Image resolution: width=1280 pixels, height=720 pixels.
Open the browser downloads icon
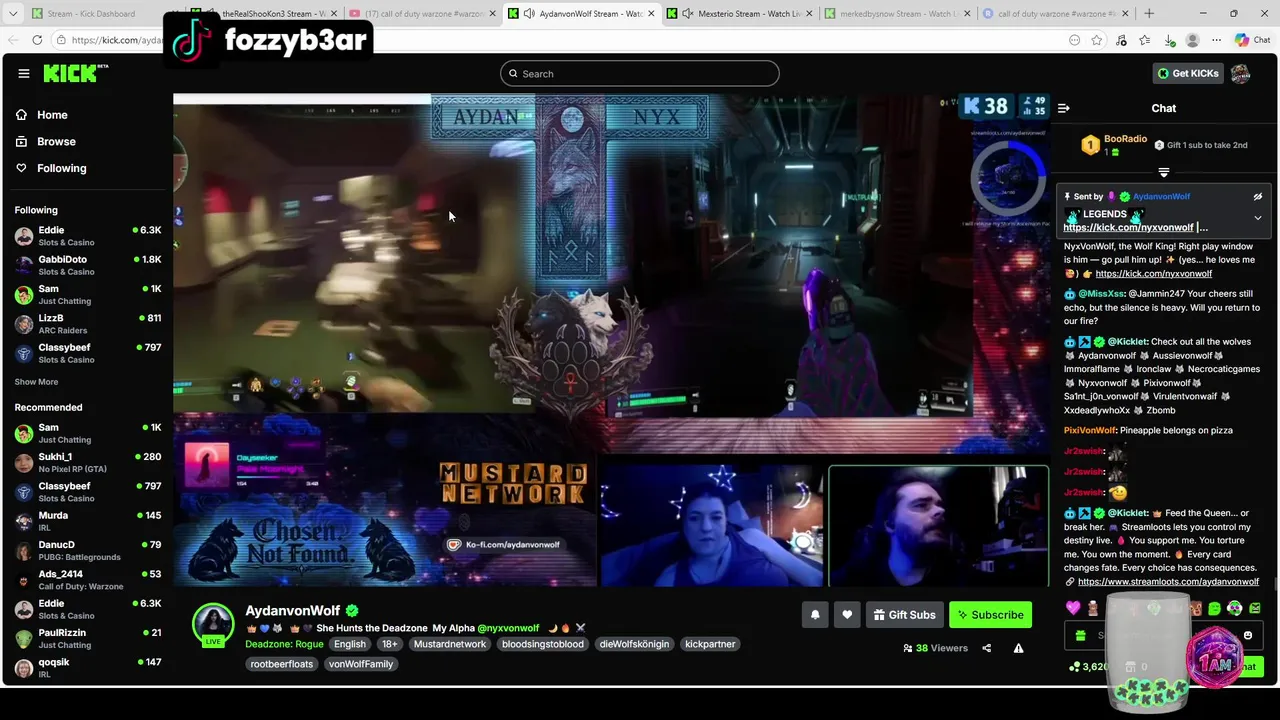coord(1169,40)
